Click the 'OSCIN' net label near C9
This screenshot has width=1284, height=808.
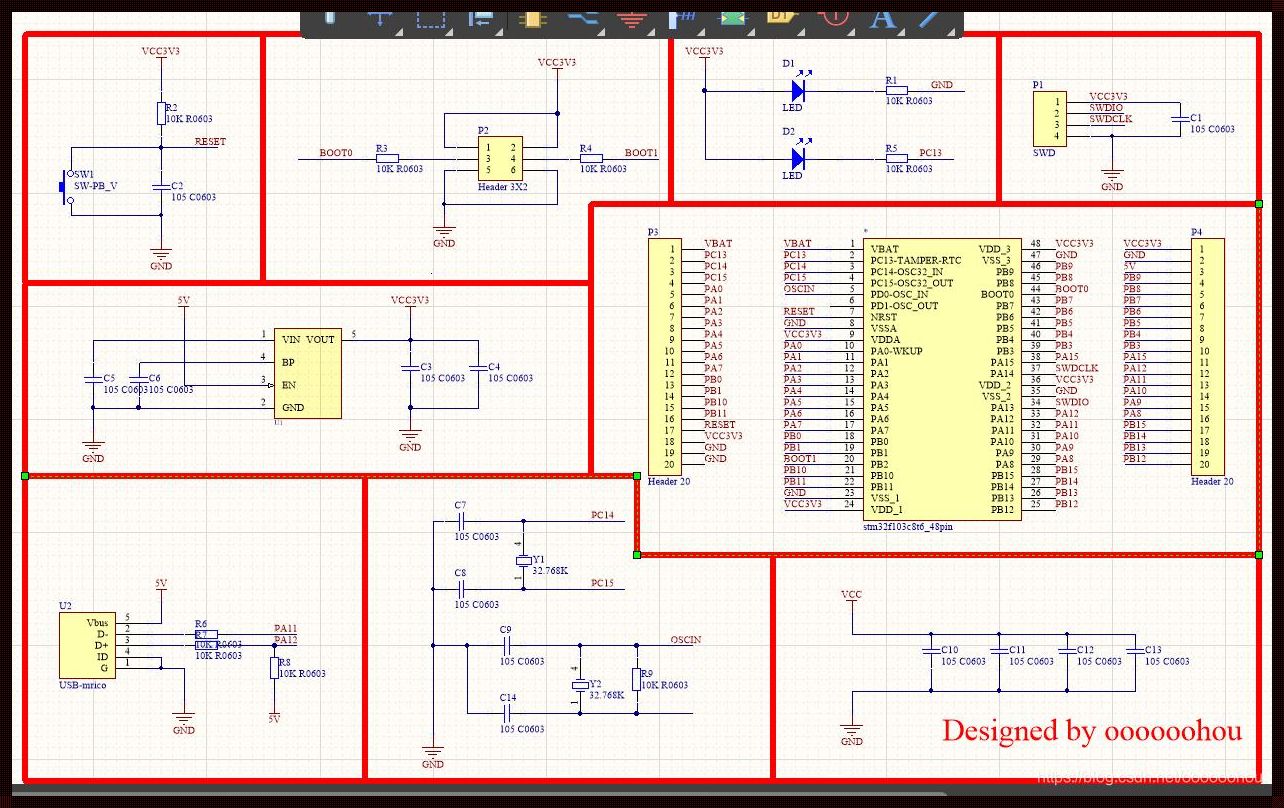click(686, 639)
